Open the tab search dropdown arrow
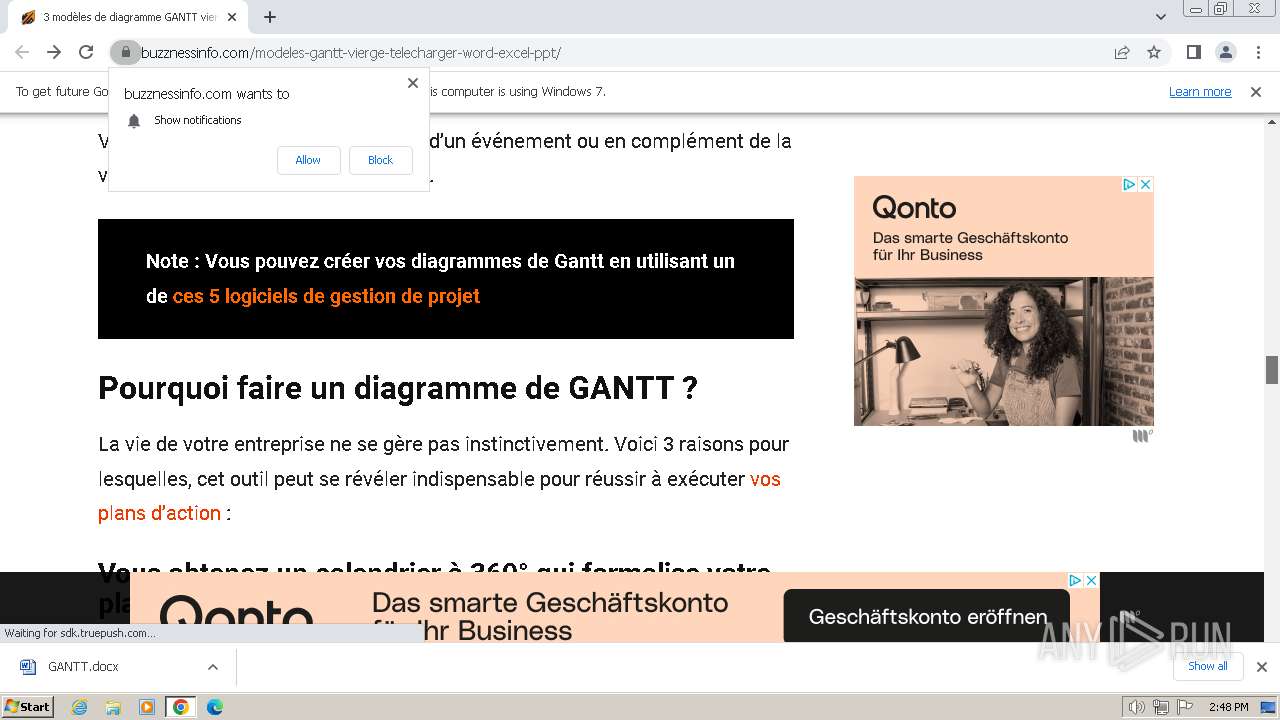Image resolution: width=1280 pixels, height=720 pixels. (x=1161, y=17)
